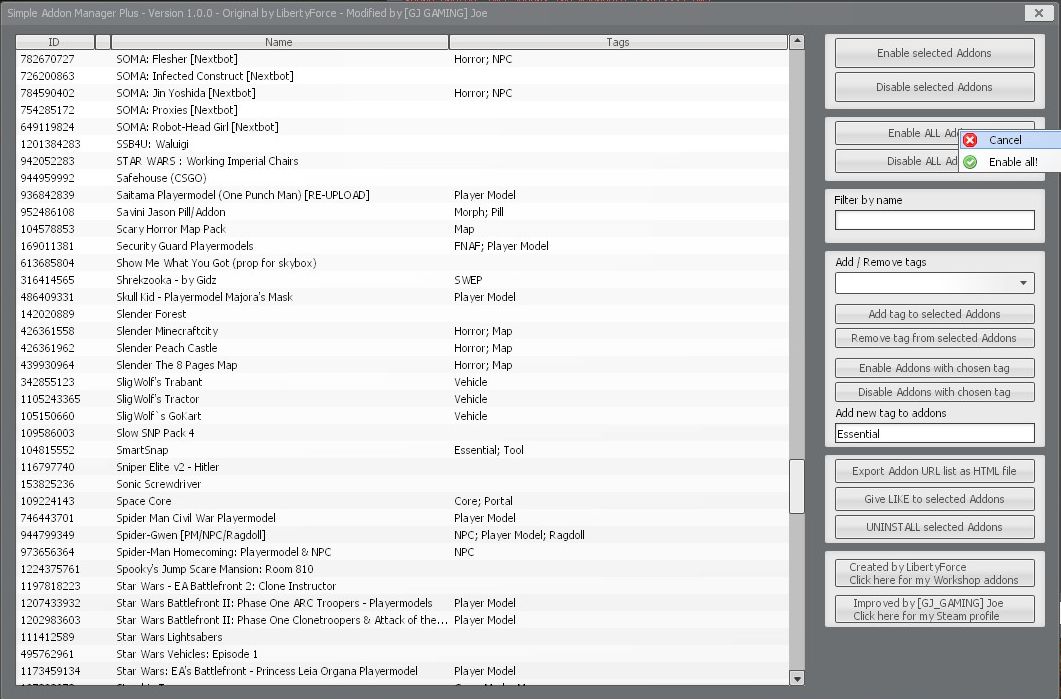
Task: Select 'SligWolf's Trabant' addon row
Action: 402,382
